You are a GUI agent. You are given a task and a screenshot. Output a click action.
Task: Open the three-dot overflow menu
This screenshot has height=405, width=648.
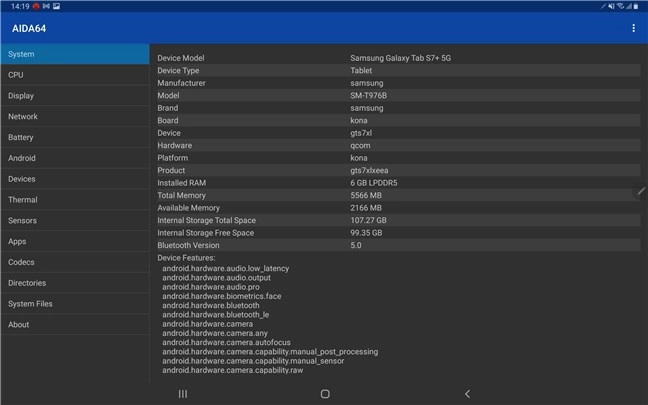[633, 28]
